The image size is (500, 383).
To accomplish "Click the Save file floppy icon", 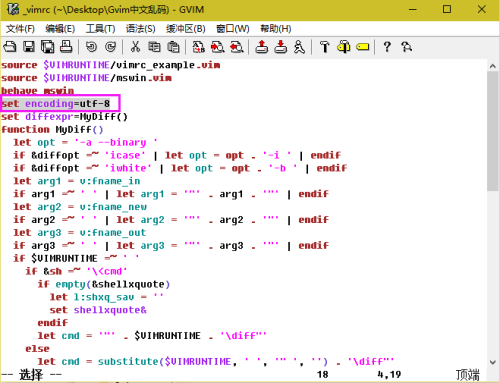I will click(x=29, y=47).
